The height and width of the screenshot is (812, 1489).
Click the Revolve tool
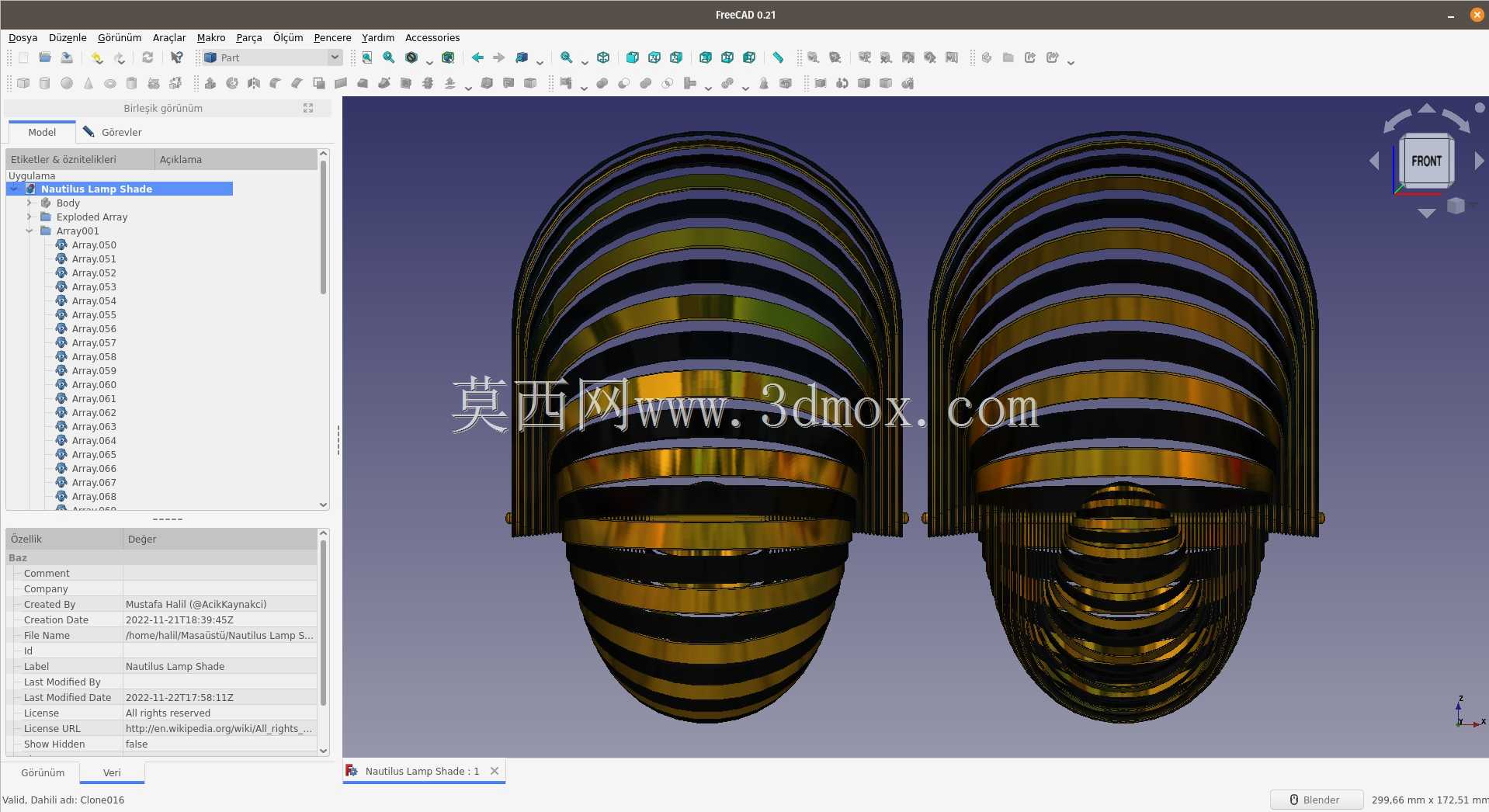coord(232,83)
